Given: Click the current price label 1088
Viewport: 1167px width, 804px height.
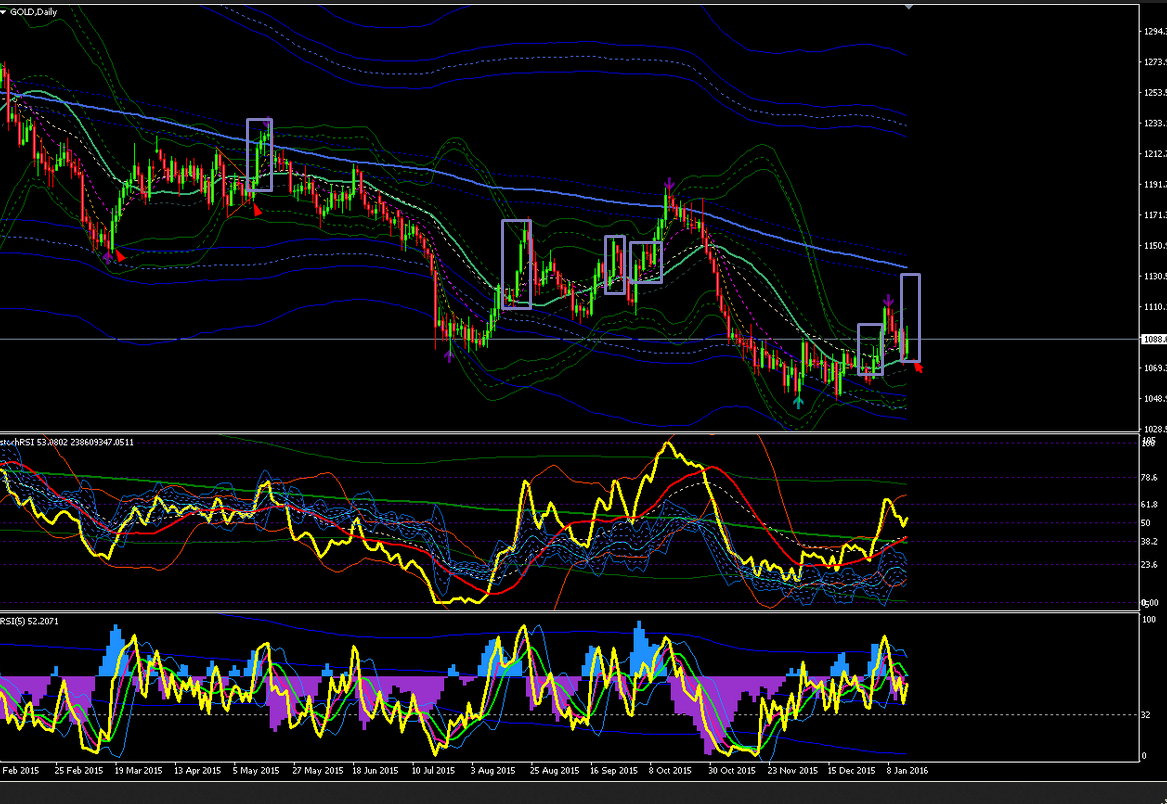Looking at the screenshot, I should coord(1155,339).
